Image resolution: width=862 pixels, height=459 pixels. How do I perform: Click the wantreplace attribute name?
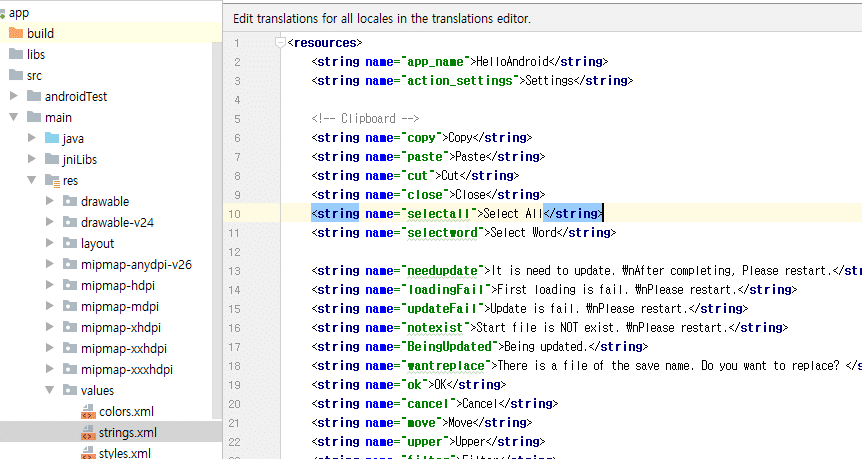tap(445, 366)
